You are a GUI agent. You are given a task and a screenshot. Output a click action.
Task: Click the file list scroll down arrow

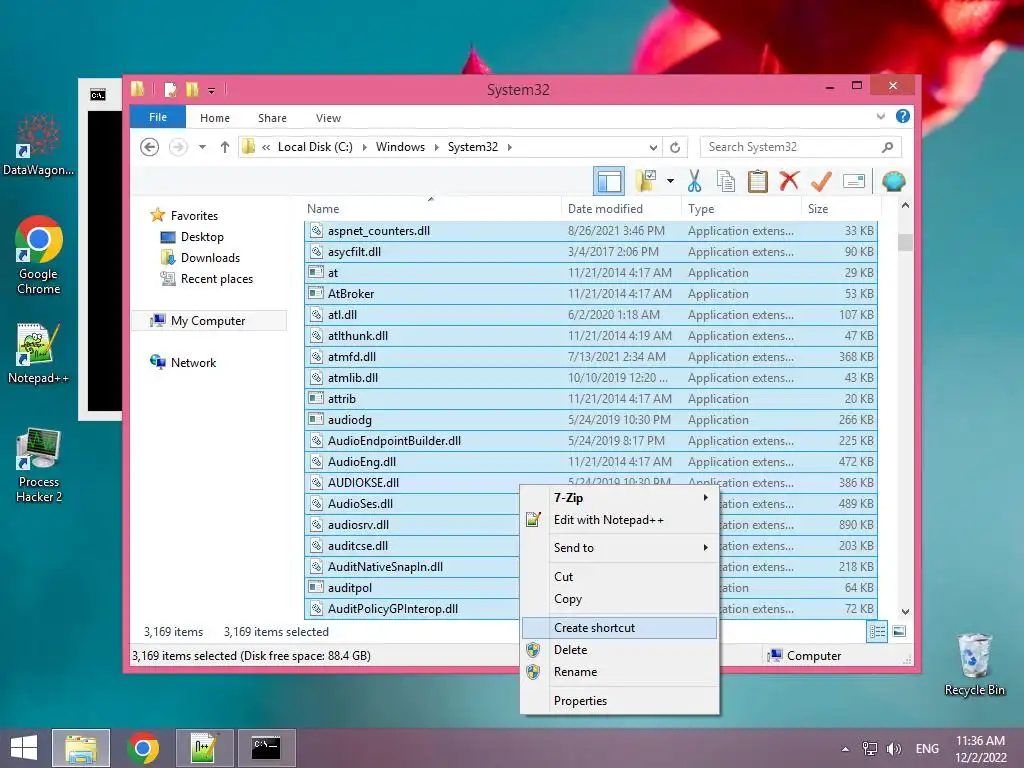point(905,612)
